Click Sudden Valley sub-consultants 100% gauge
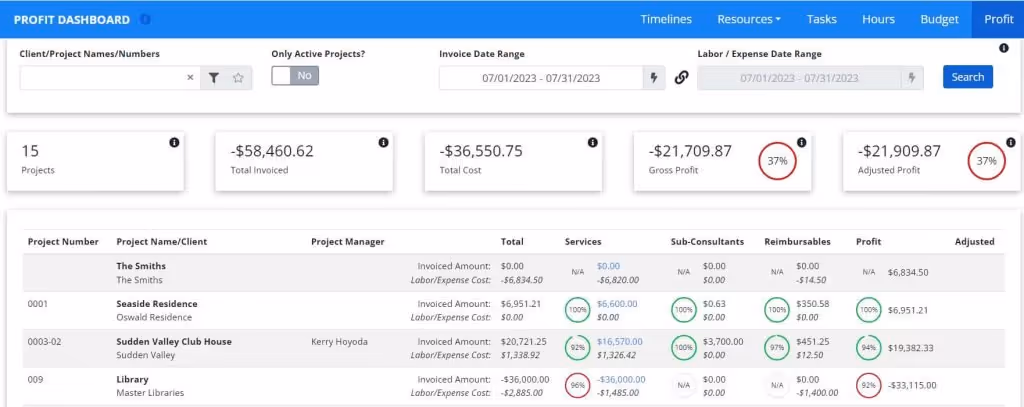The width and height of the screenshot is (1024, 407). point(684,348)
